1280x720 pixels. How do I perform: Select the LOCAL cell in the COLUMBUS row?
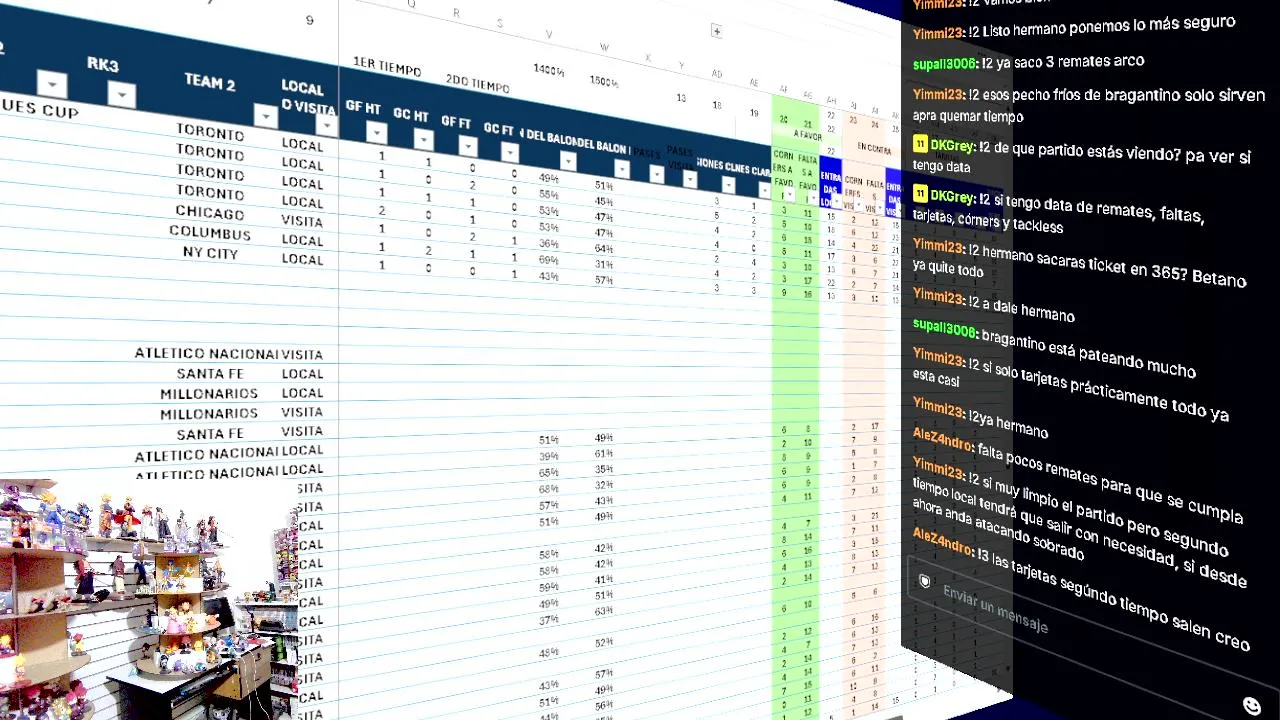click(302, 240)
